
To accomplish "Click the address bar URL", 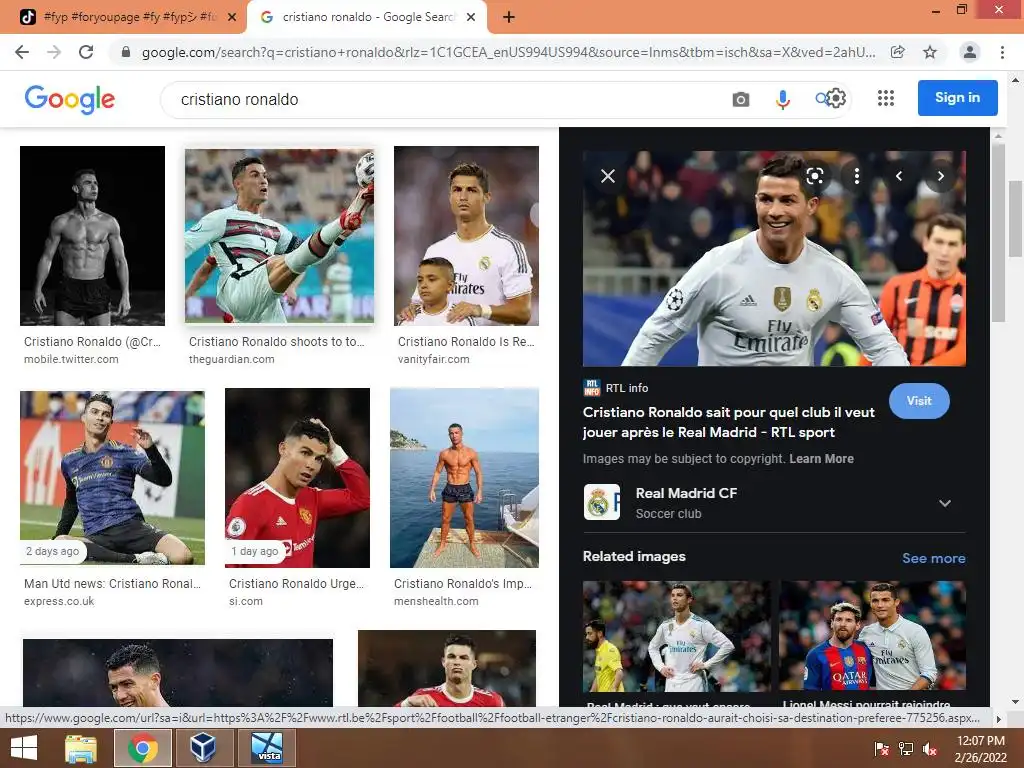I will [x=508, y=52].
